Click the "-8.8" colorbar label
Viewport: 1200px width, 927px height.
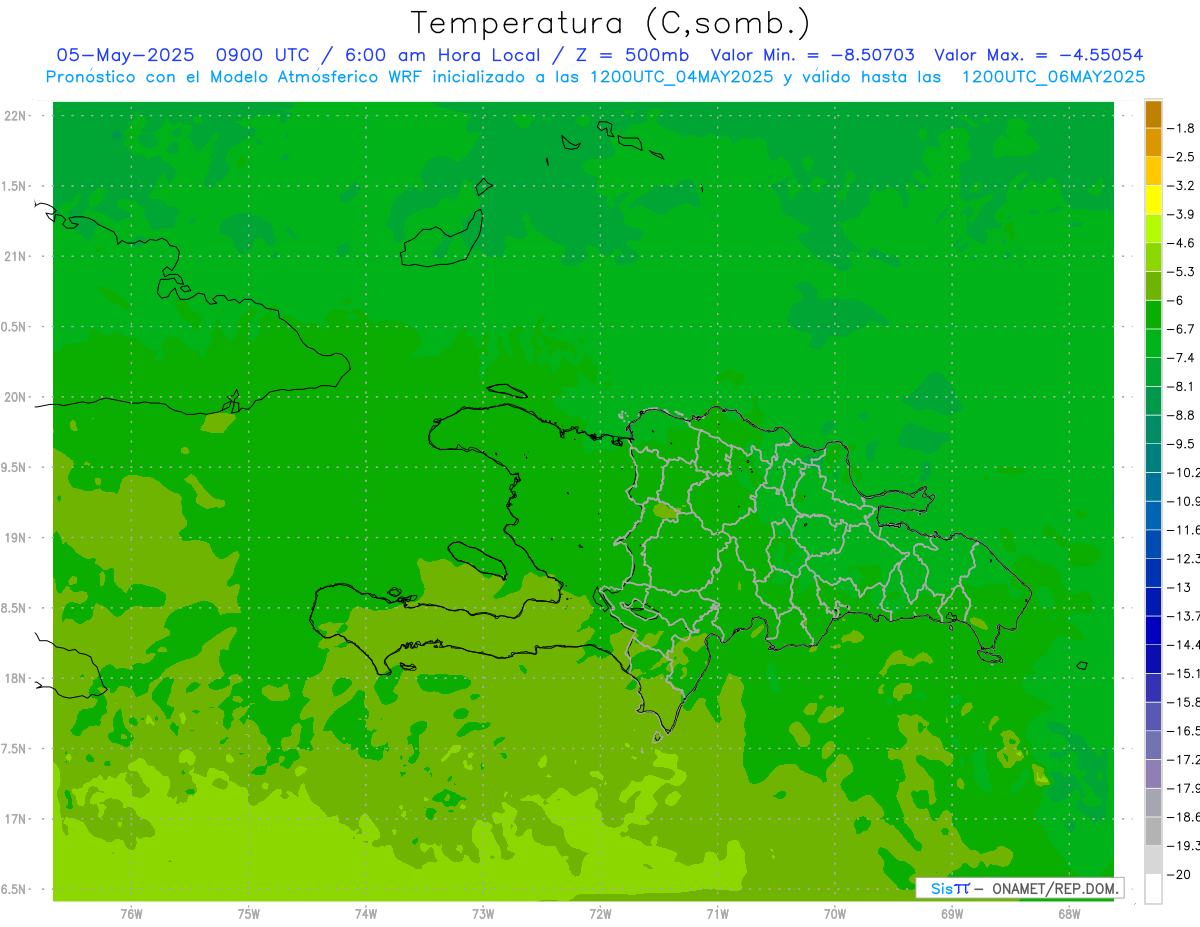(x=1181, y=415)
